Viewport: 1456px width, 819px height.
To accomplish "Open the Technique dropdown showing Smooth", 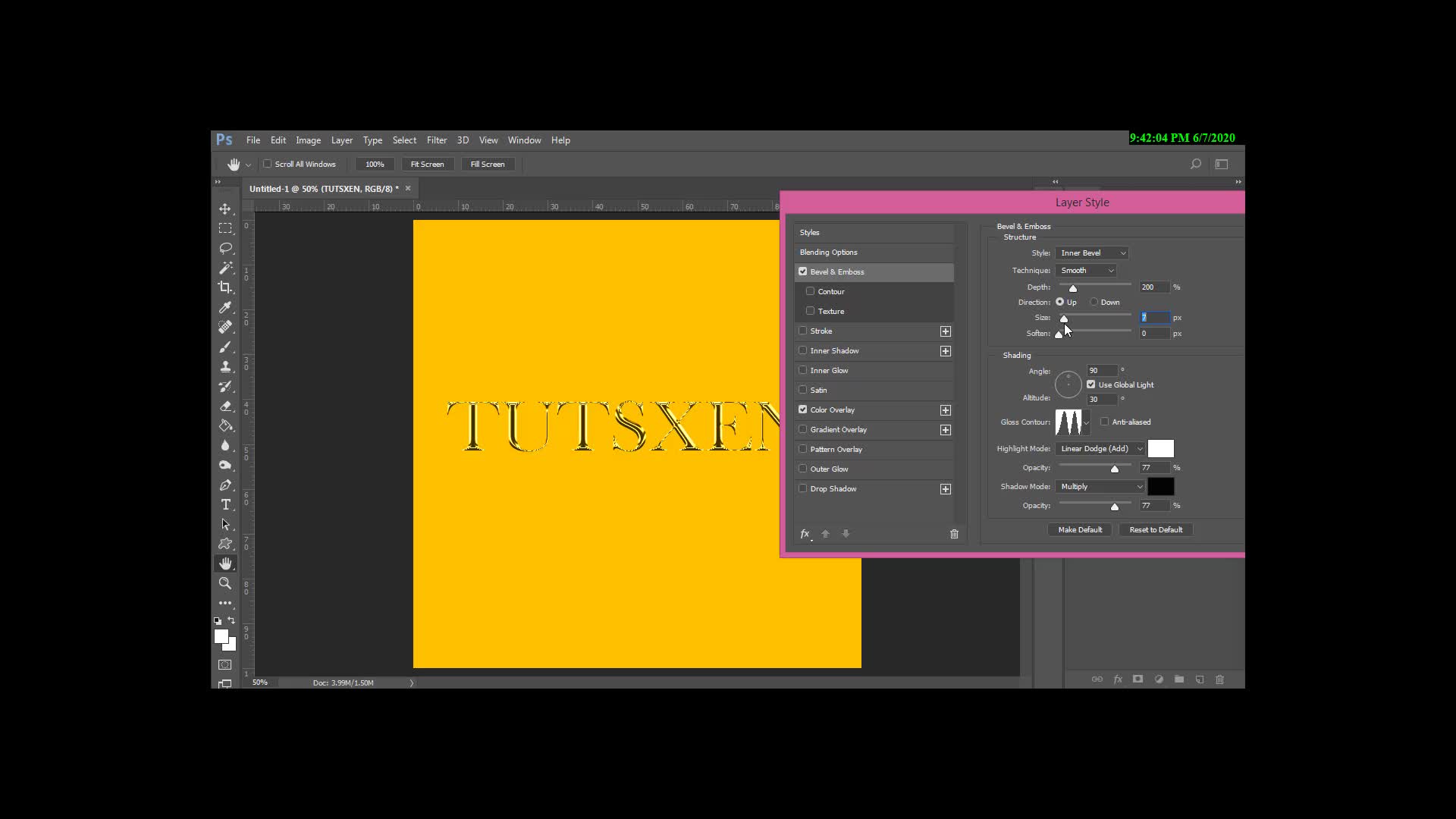I will click(1086, 271).
